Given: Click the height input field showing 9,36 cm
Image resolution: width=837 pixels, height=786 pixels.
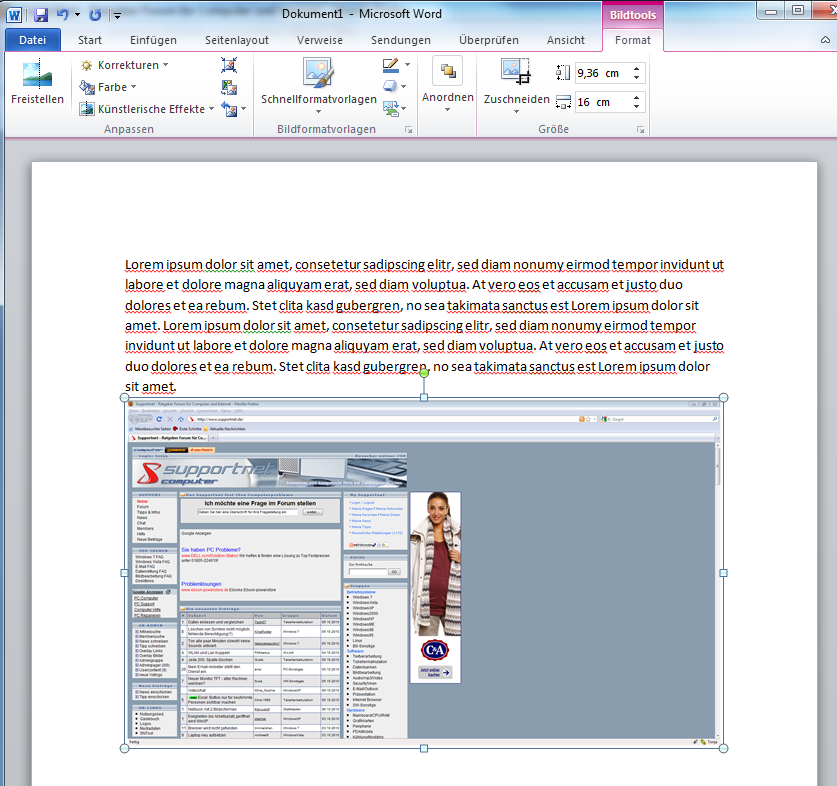Looking at the screenshot, I should point(602,73).
